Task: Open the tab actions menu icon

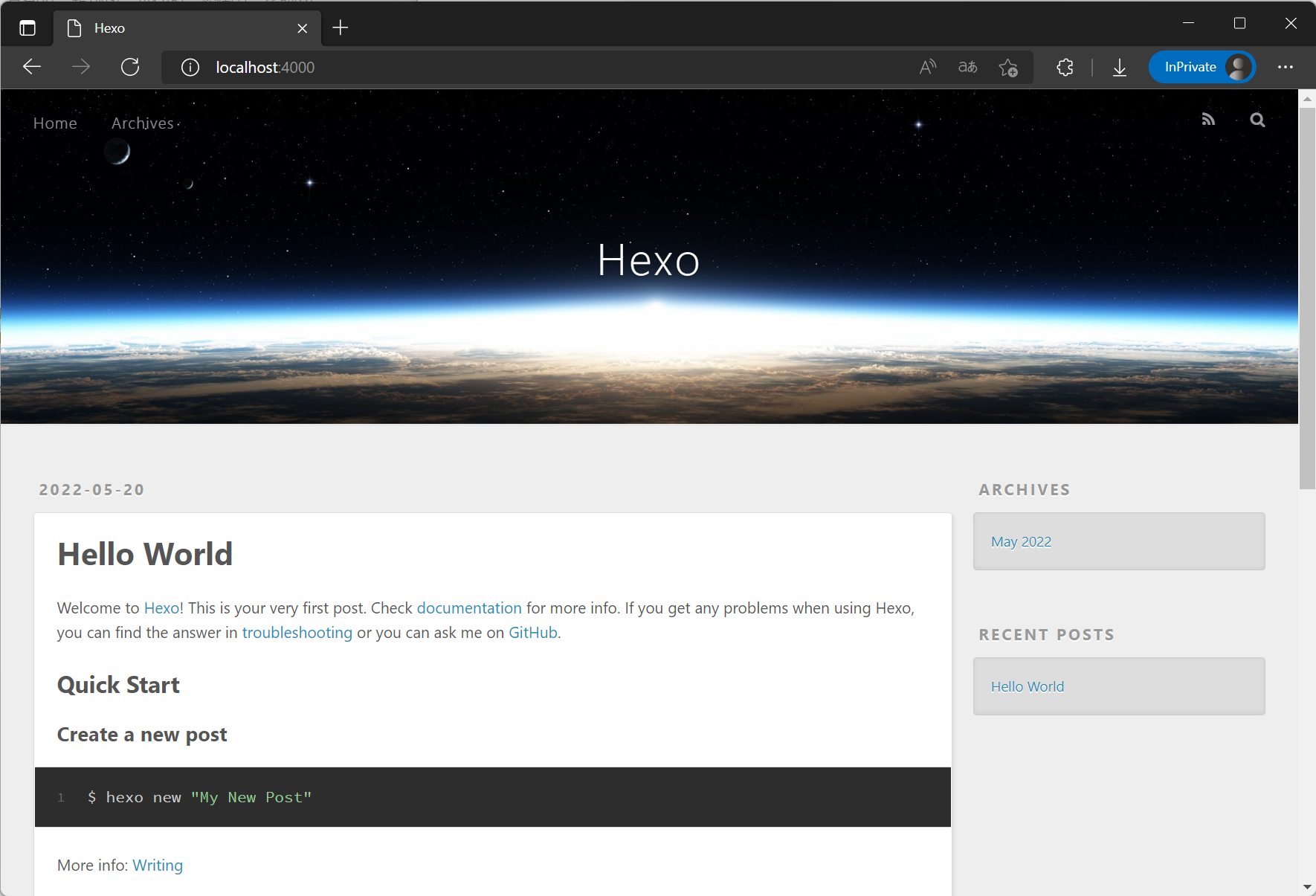Action: click(28, 28)
